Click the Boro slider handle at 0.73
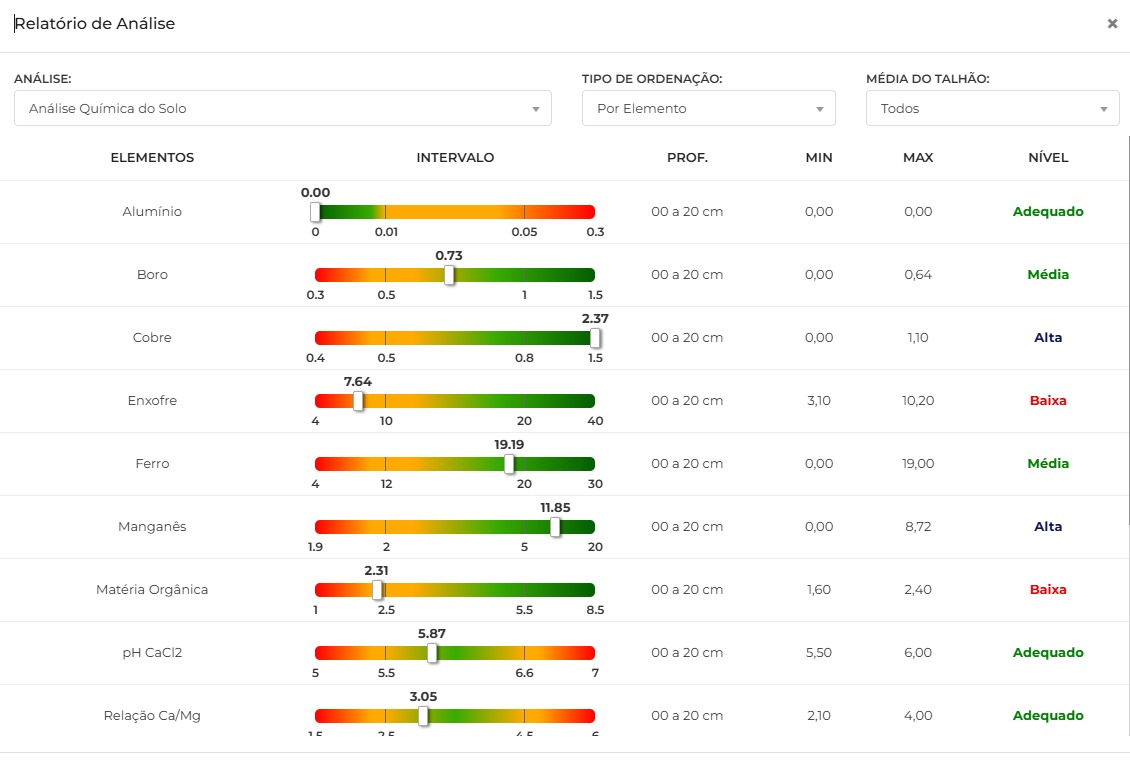1130x760 pixels. tap(449, 275)
